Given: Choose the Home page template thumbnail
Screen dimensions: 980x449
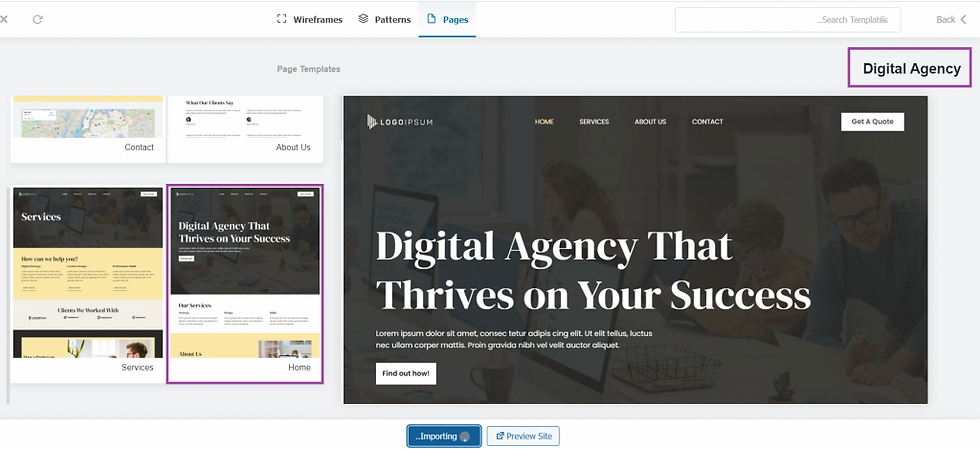Looking at the screenshot, I should click(x=245, y=284).
